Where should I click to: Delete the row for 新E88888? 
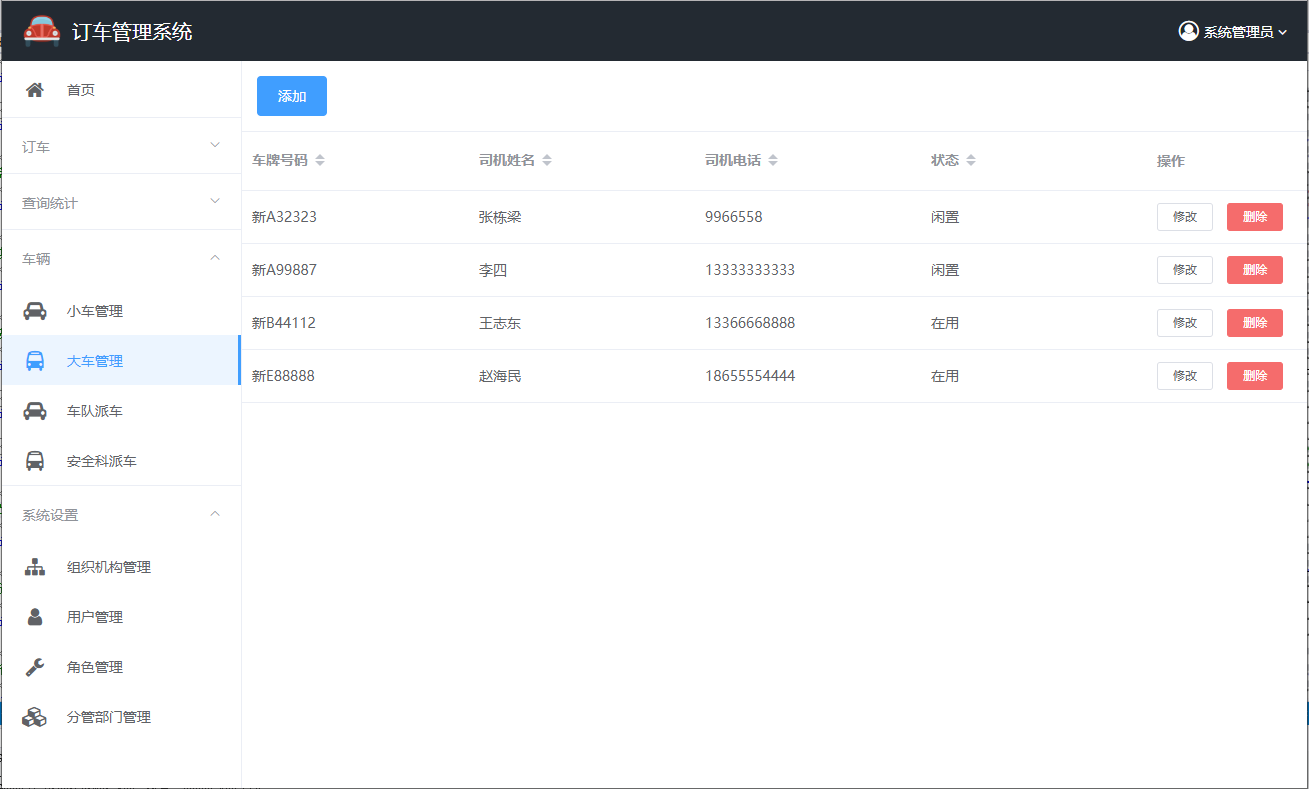click(1254, 376)
